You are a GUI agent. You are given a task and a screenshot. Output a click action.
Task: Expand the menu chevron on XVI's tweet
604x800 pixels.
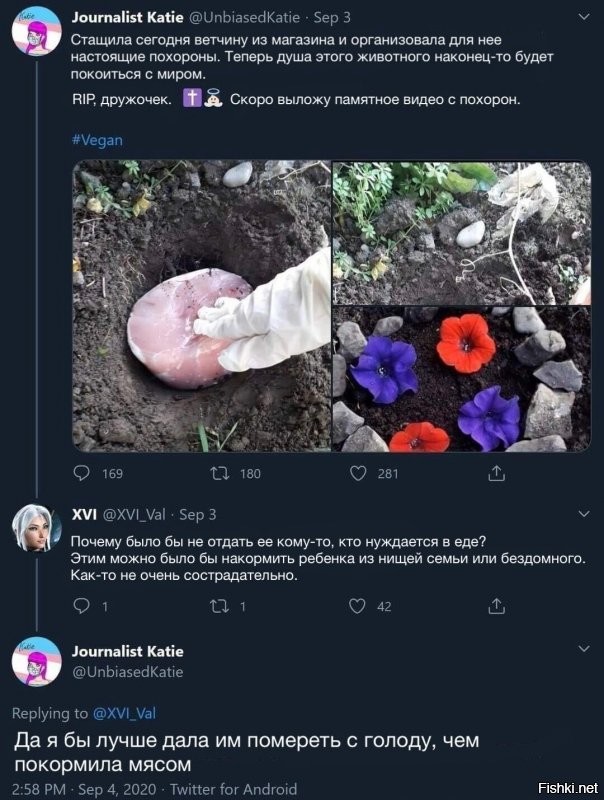point(584,513)
